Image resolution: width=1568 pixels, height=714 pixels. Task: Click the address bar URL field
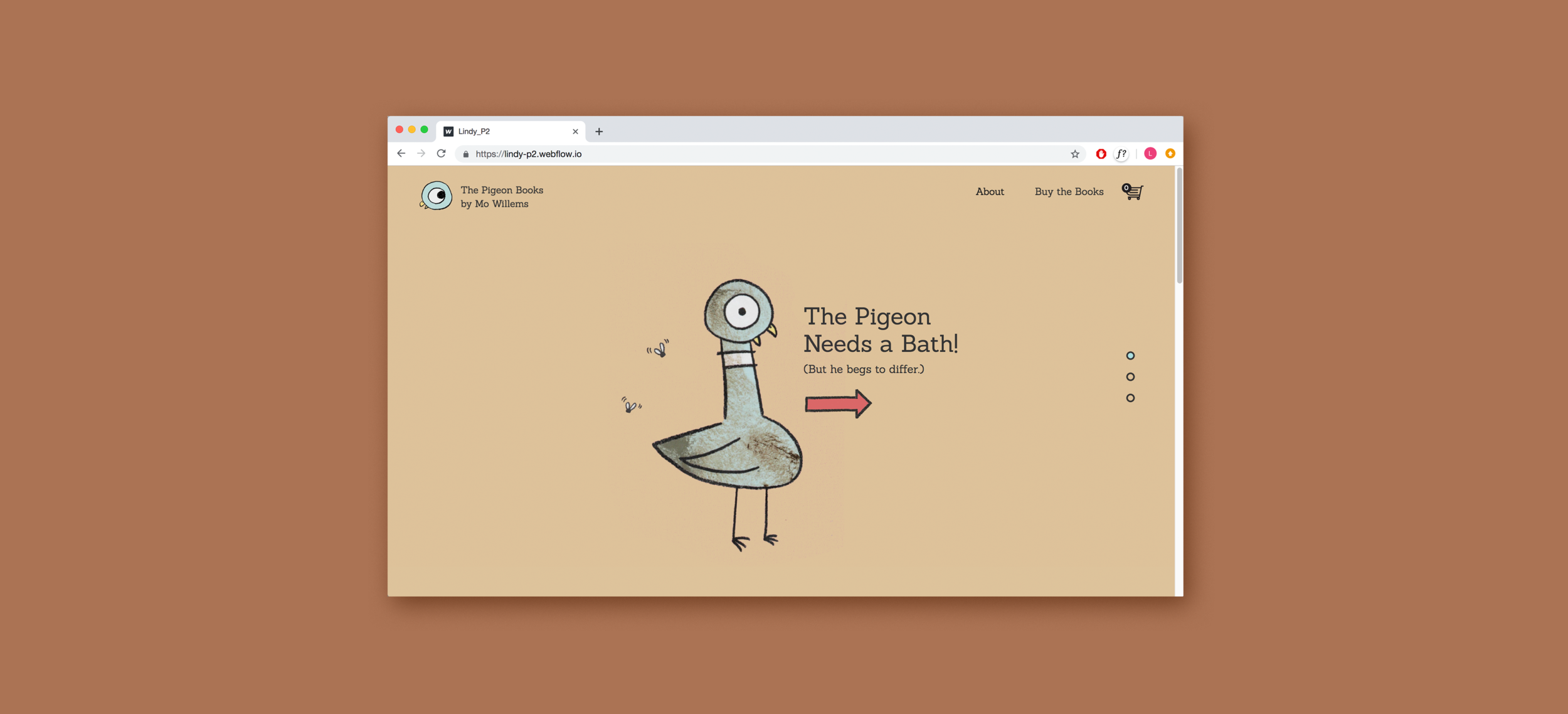click(771, 154)
